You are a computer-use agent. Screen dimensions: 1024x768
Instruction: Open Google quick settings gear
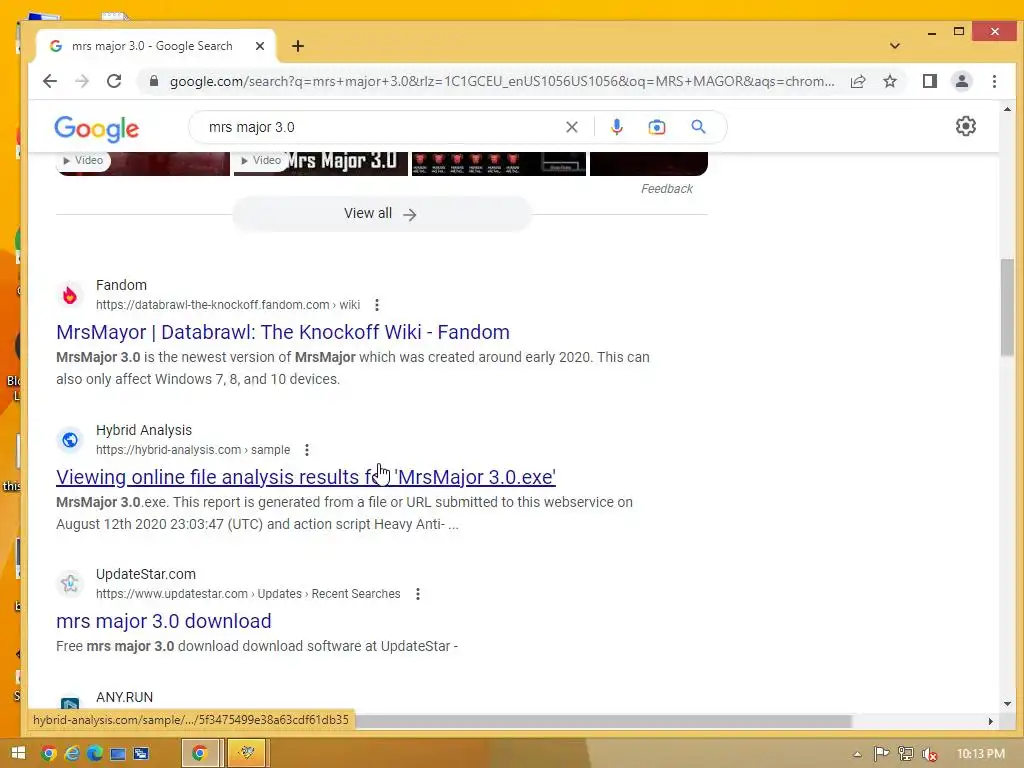(x=966, y=126)
